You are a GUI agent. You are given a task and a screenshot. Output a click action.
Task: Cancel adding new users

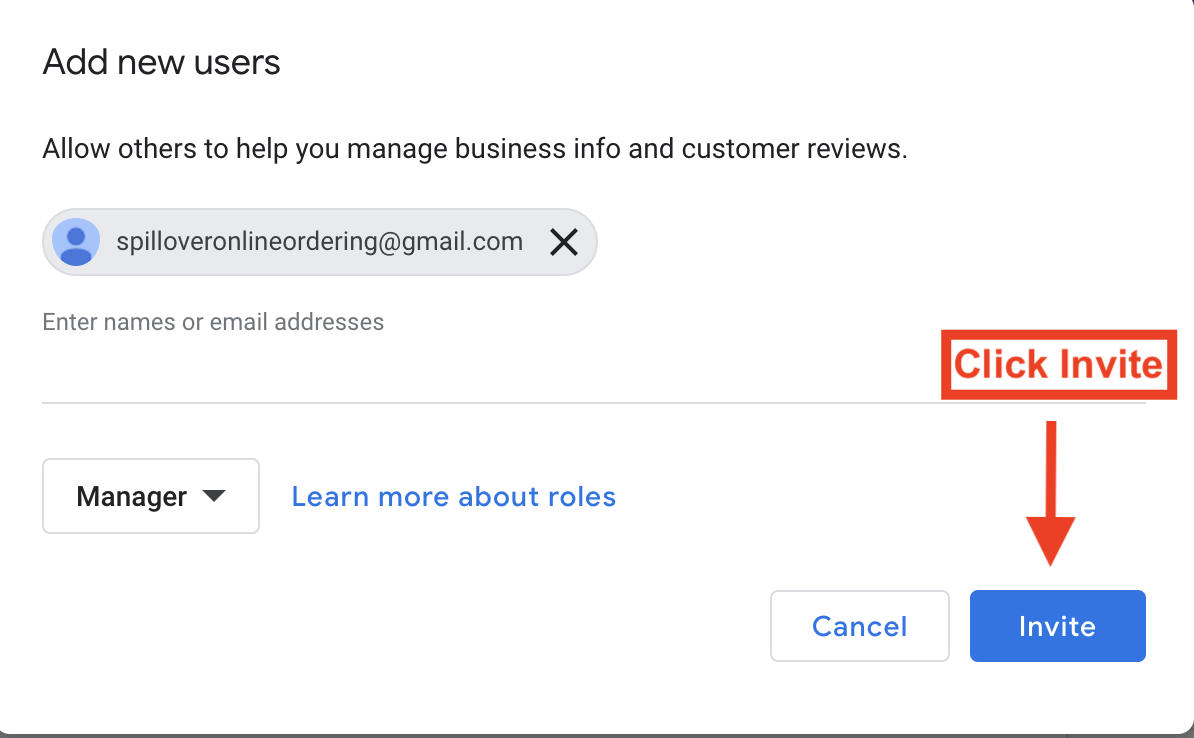click(860, 626)
